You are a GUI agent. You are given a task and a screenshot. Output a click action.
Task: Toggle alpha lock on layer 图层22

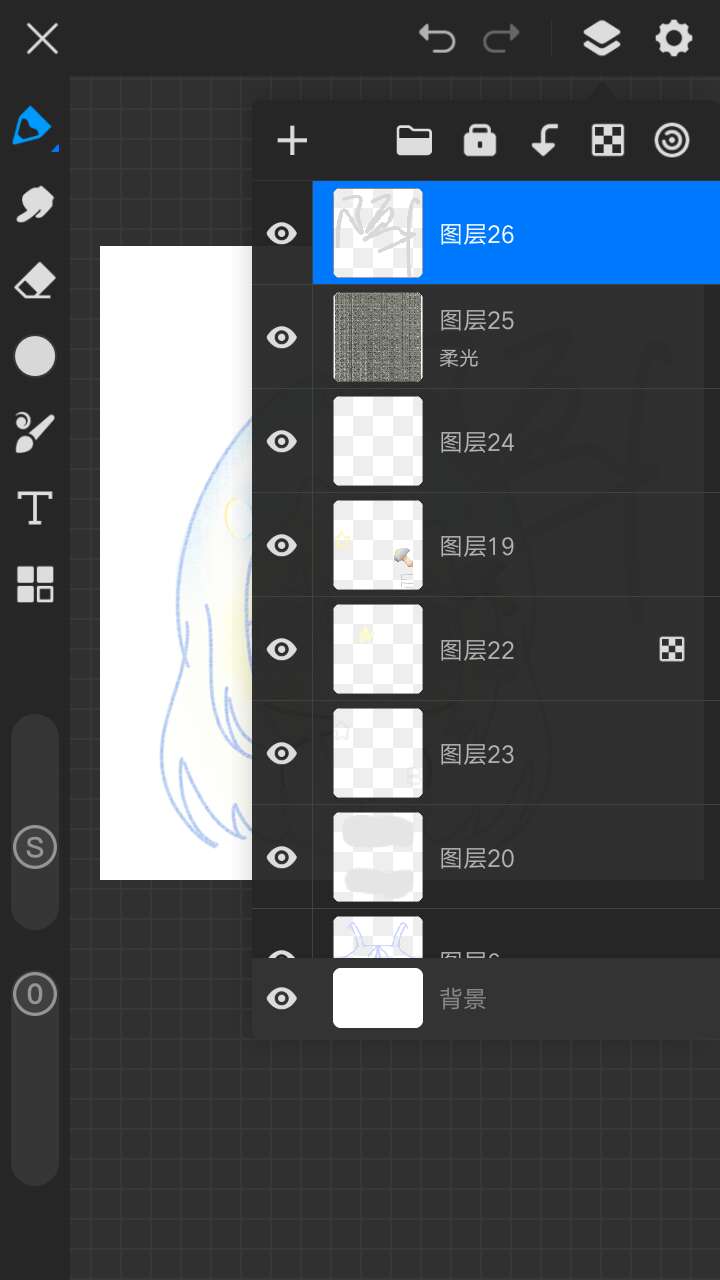(672, 650)
